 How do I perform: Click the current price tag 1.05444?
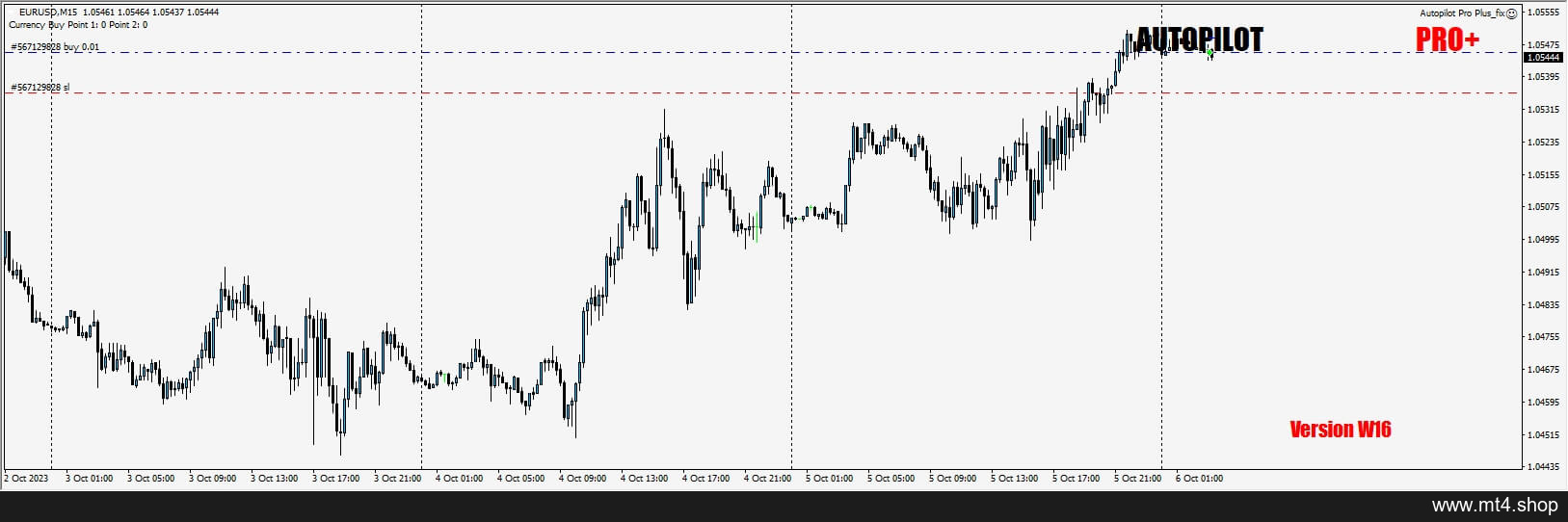pyautogui.click(x=1543, y=58)
